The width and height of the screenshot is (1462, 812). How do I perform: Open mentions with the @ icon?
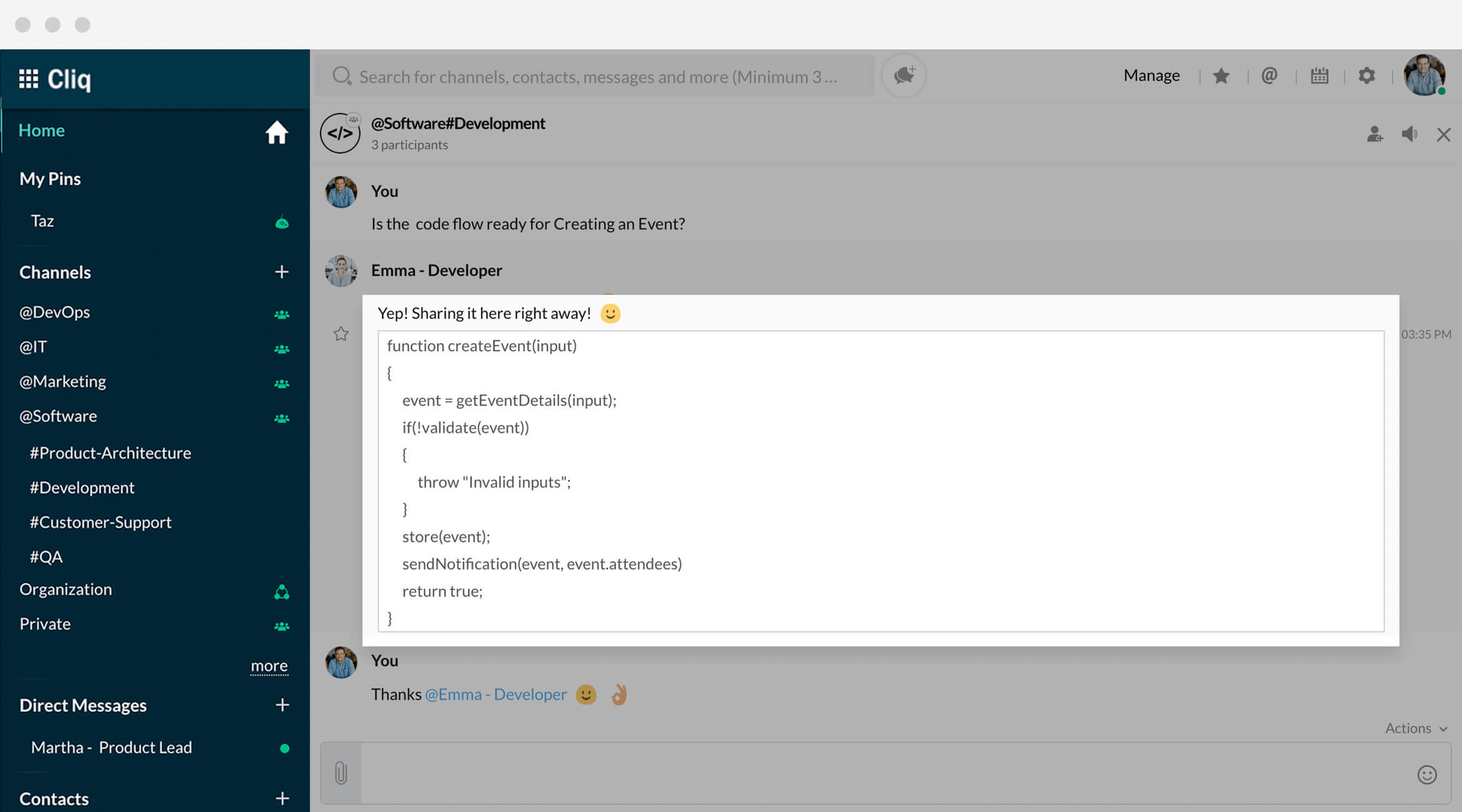tap(1269, 76)
